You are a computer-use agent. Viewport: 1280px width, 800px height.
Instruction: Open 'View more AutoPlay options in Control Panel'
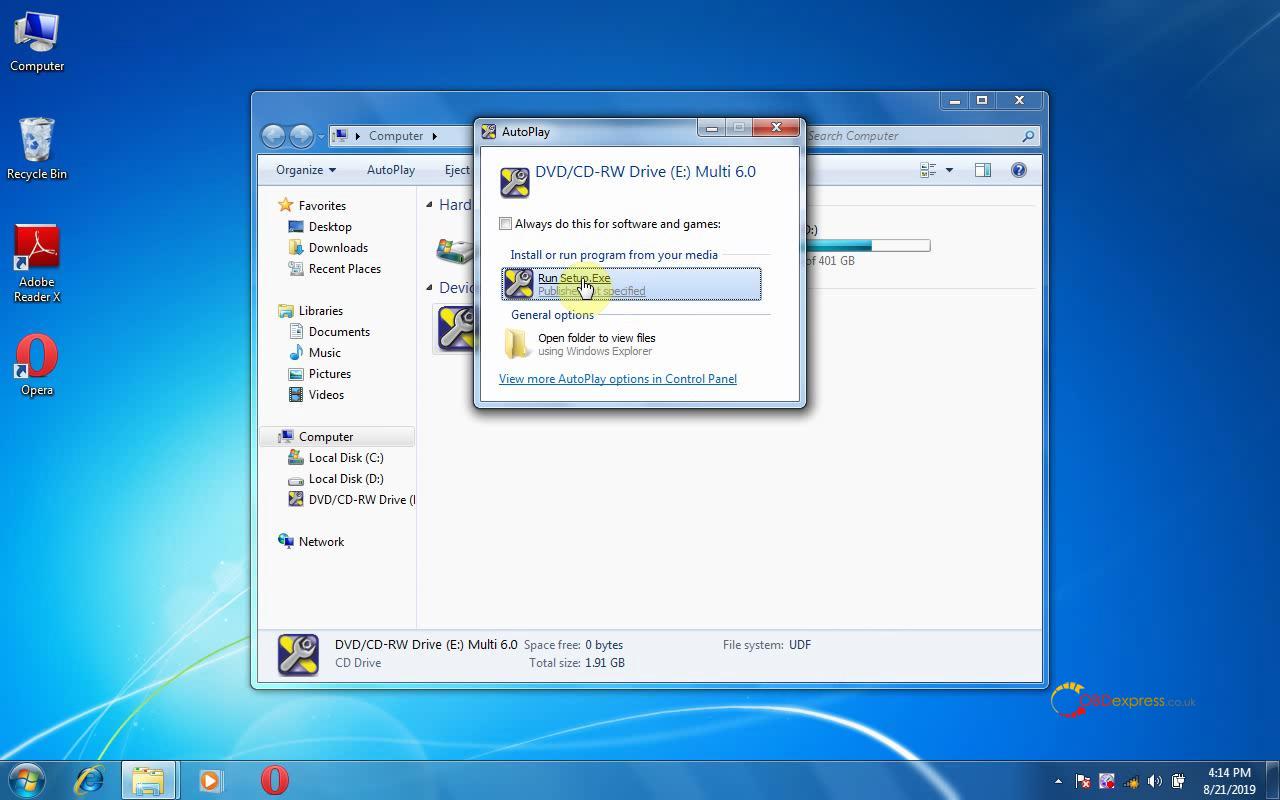[617, 379]
